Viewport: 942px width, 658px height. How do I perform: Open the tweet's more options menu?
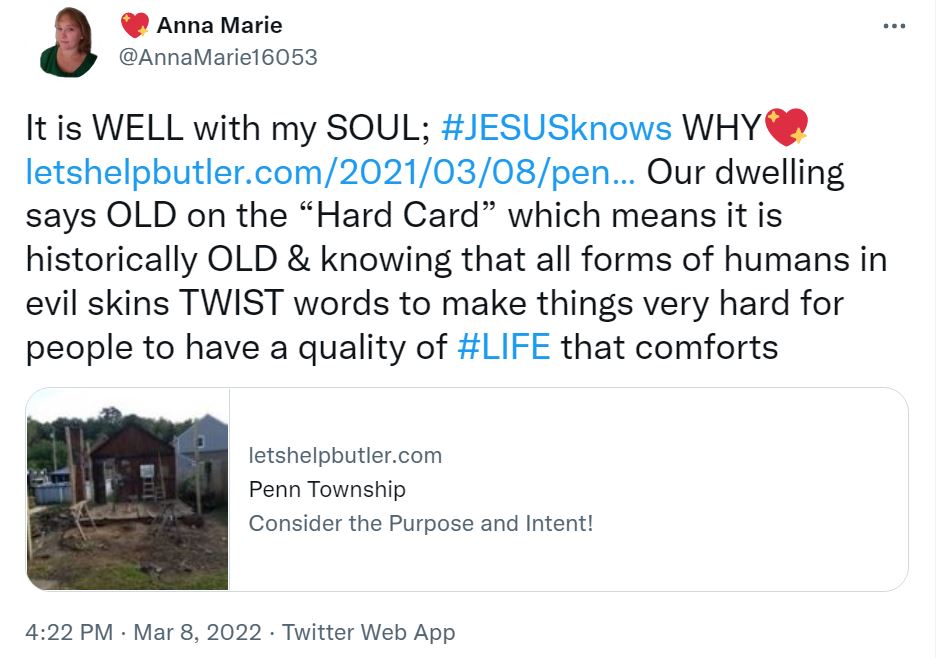click(x=894, y=27)
